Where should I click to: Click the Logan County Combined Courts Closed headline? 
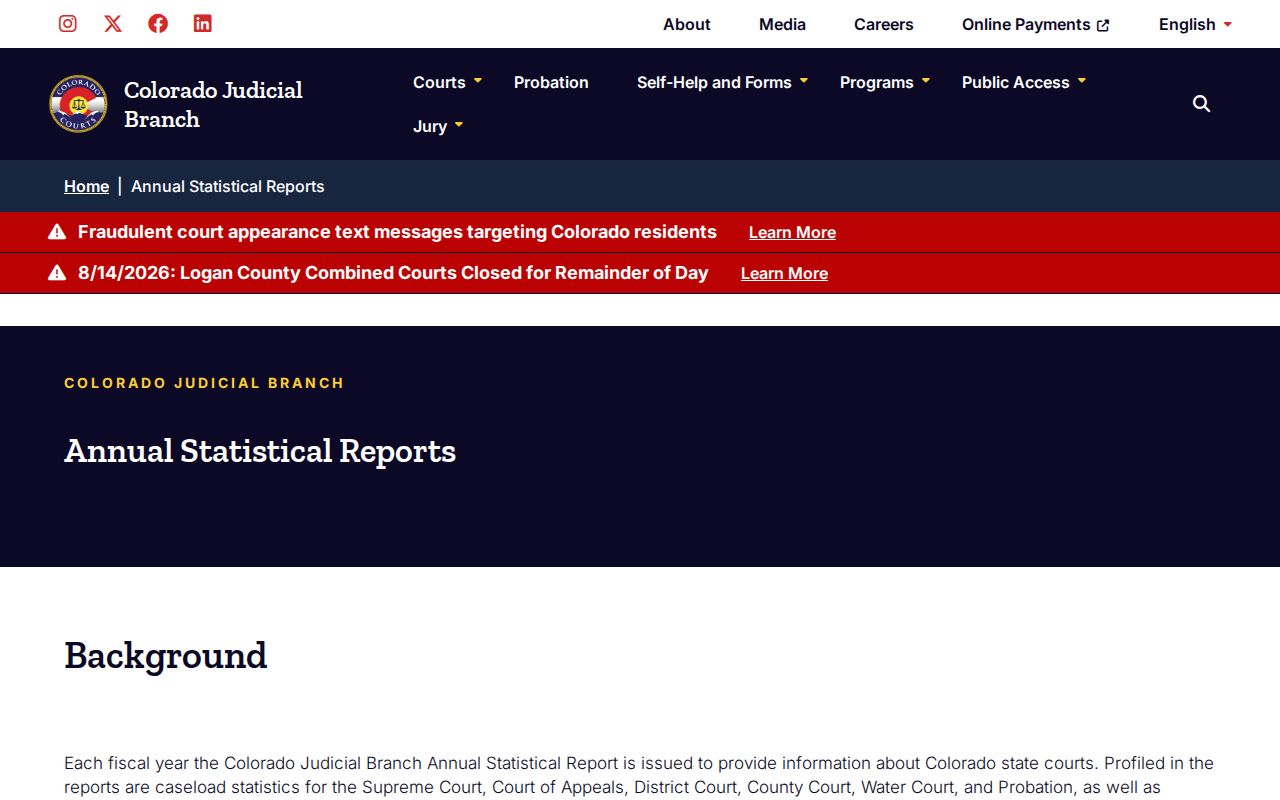393,273
